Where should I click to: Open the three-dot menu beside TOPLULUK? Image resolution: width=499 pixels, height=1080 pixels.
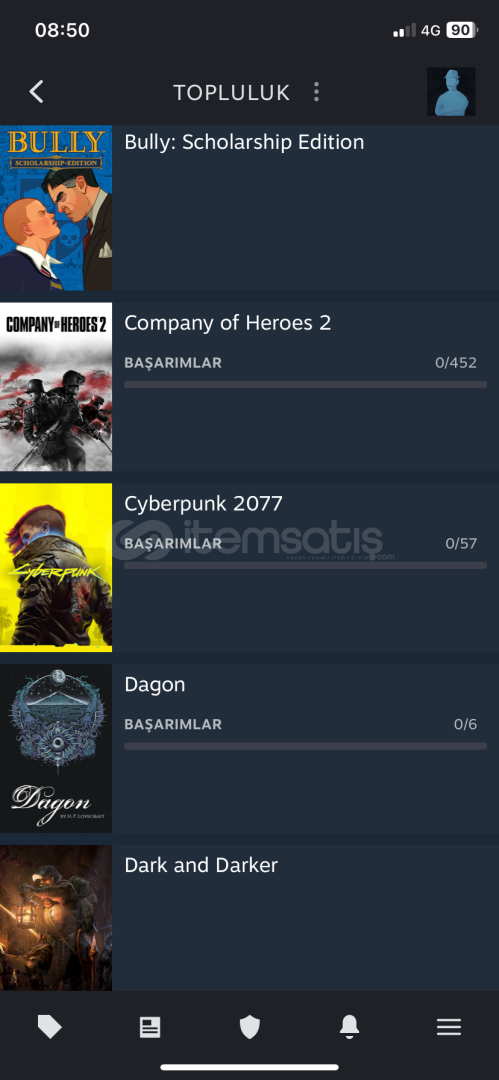(316, 92)
